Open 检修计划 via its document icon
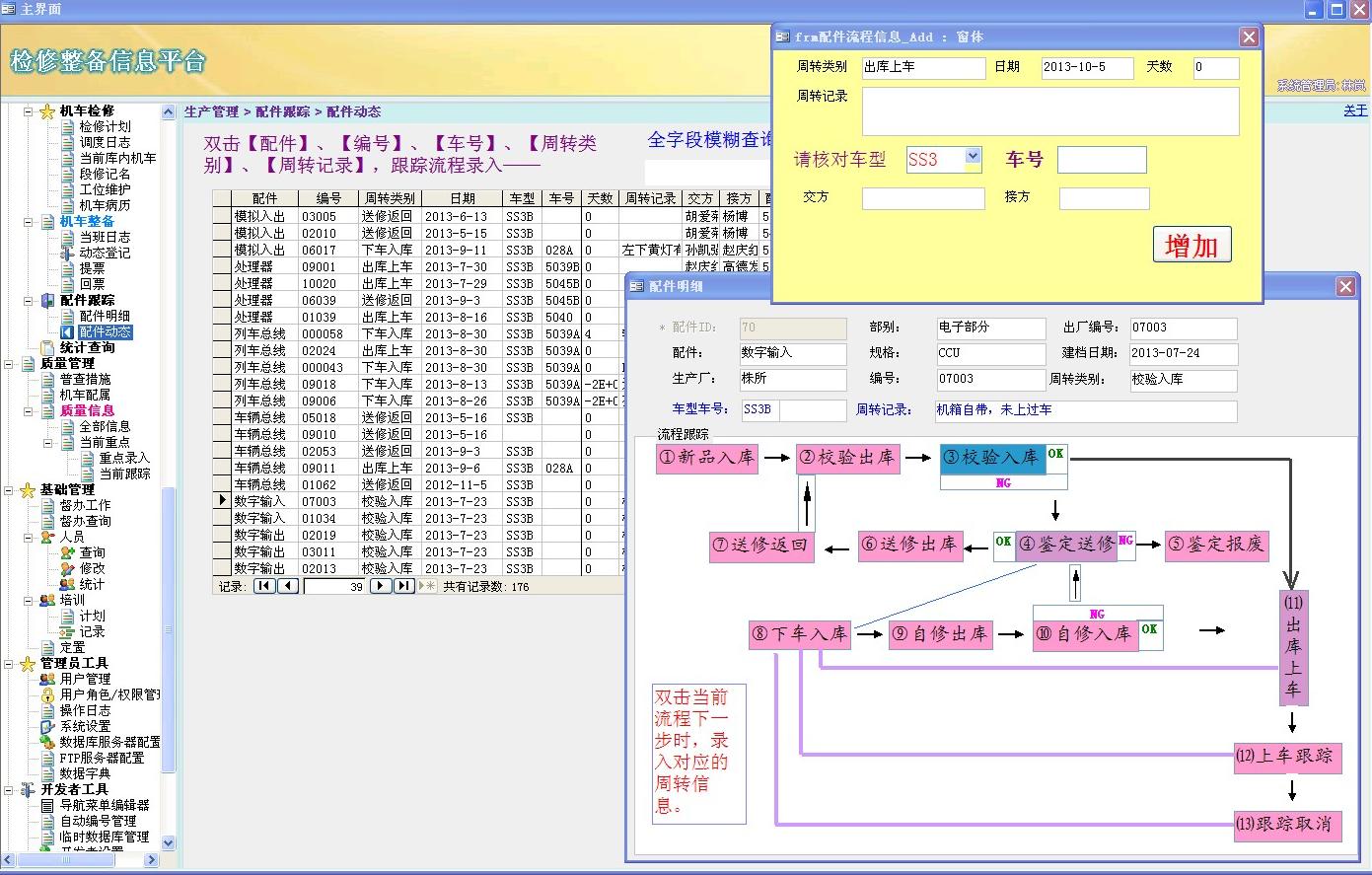 (67, 126)
